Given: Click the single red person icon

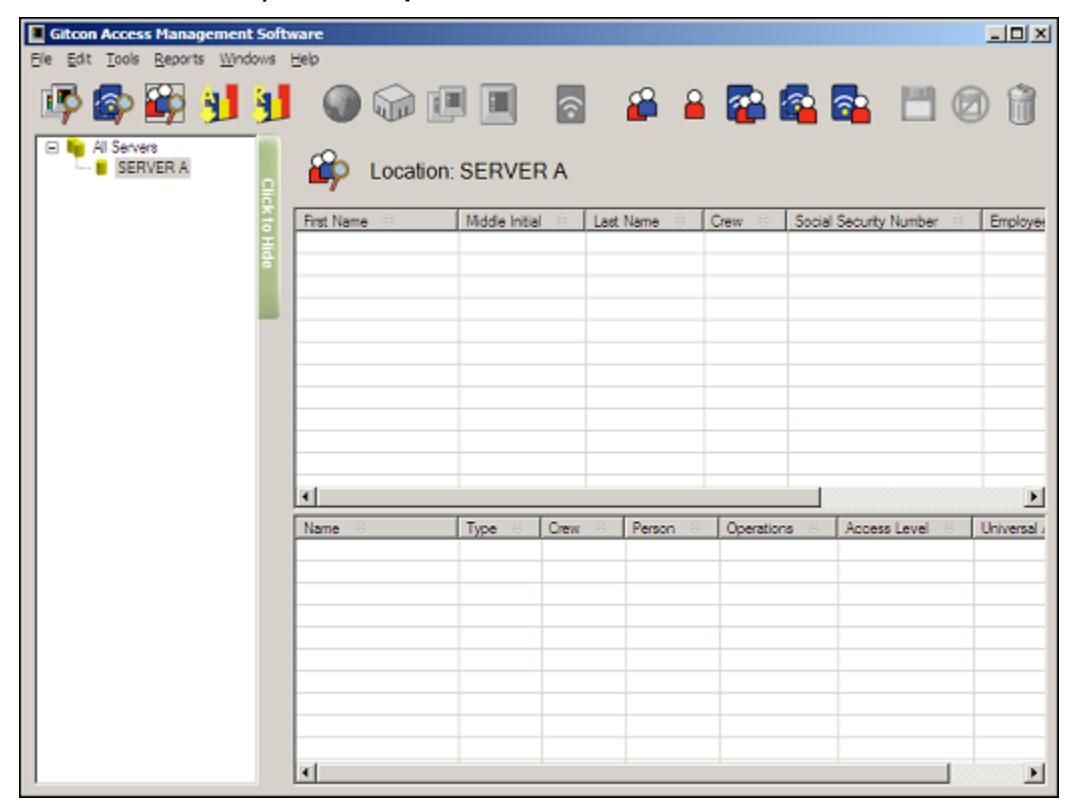Looking at the screenshot, I should tap(694, 105).
